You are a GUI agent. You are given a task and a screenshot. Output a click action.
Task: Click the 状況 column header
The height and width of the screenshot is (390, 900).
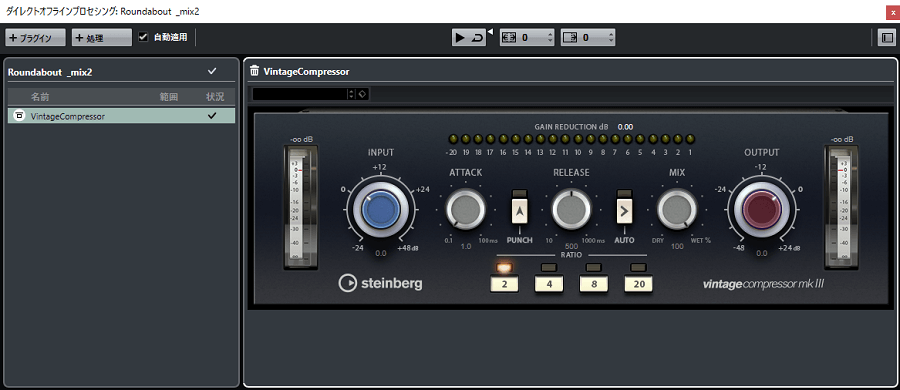coord(215,96)
